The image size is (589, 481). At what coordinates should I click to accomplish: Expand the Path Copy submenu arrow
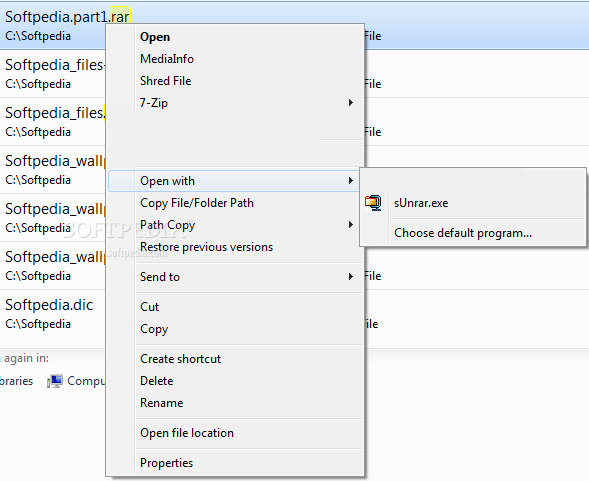click(x=350, y=225)
